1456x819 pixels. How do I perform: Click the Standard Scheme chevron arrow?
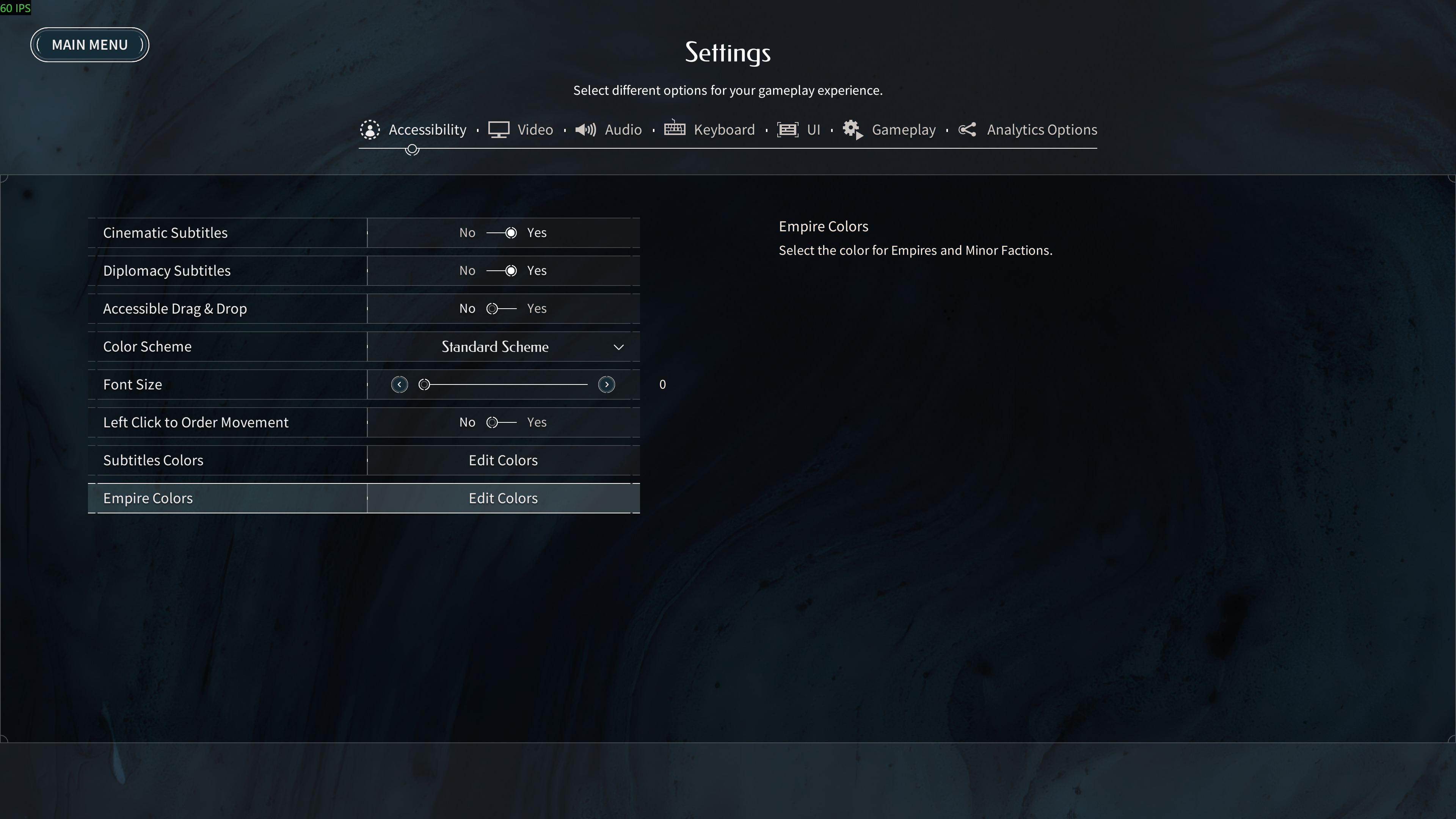[618, 347]
